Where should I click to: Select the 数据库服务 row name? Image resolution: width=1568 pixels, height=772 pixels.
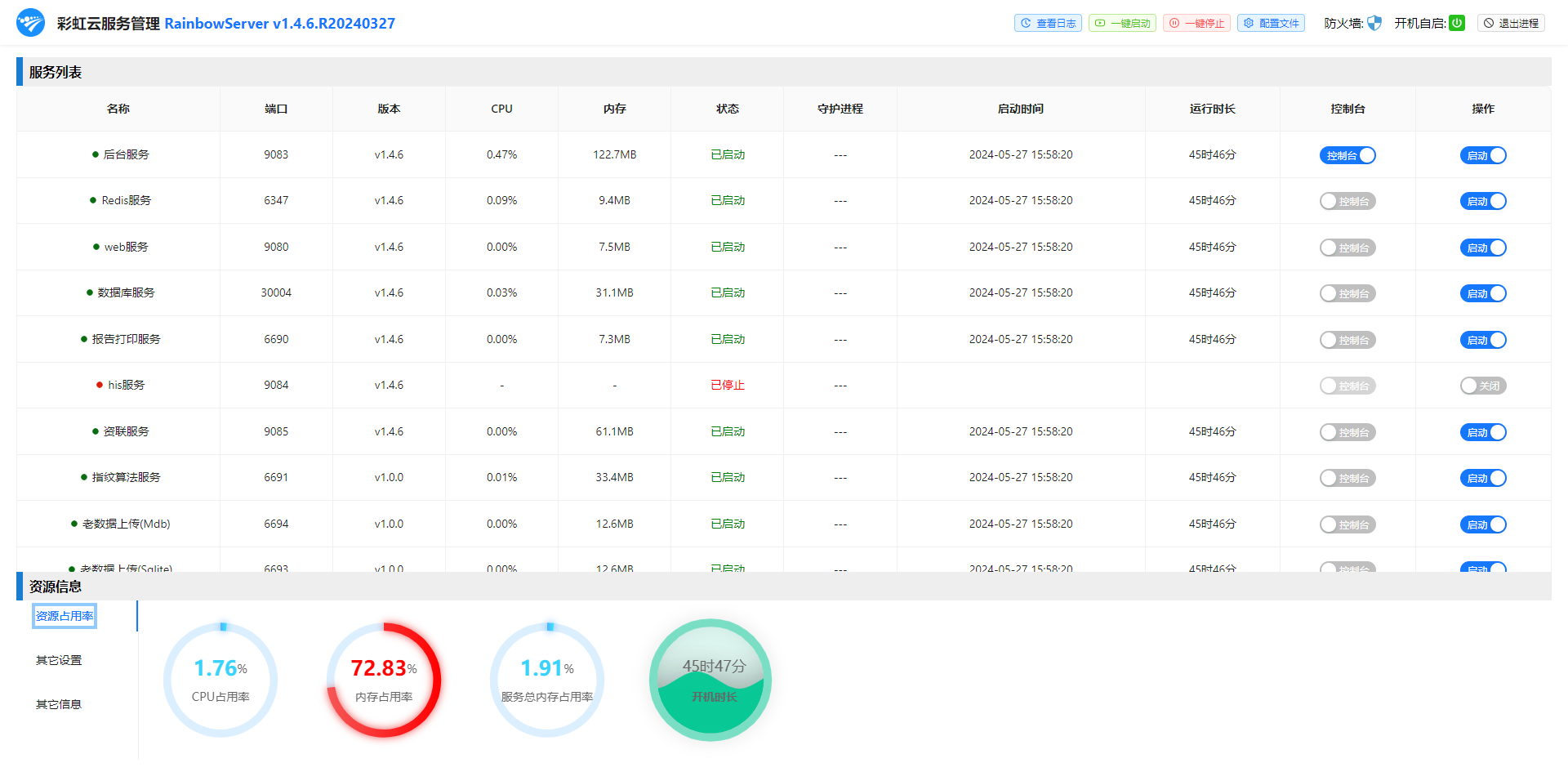(126, 292)
